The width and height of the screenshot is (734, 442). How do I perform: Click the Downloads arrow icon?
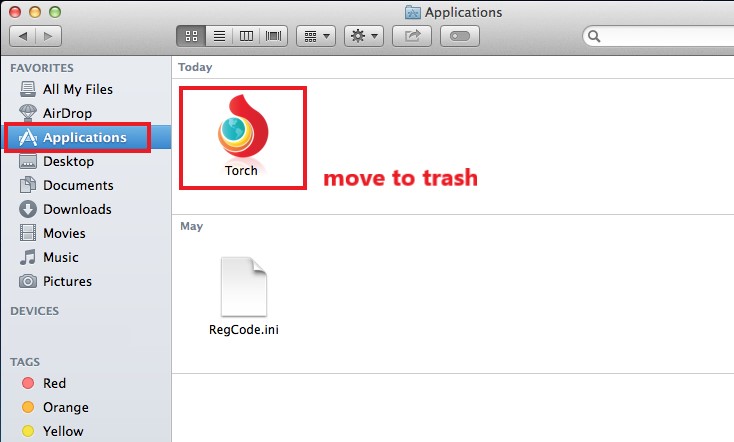(28, 209)
